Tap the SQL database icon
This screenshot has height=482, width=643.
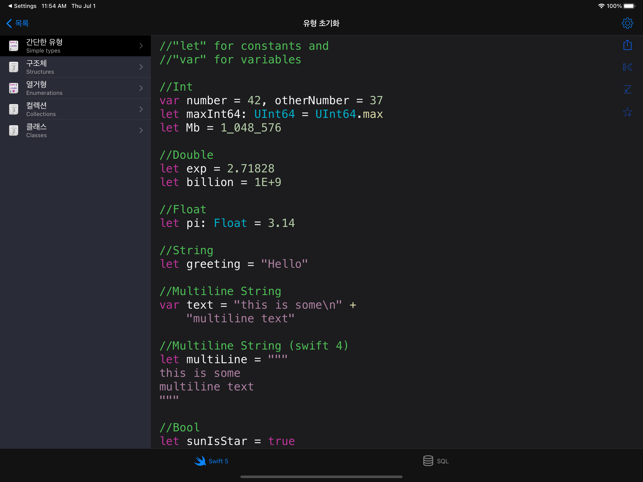point(428,461)
